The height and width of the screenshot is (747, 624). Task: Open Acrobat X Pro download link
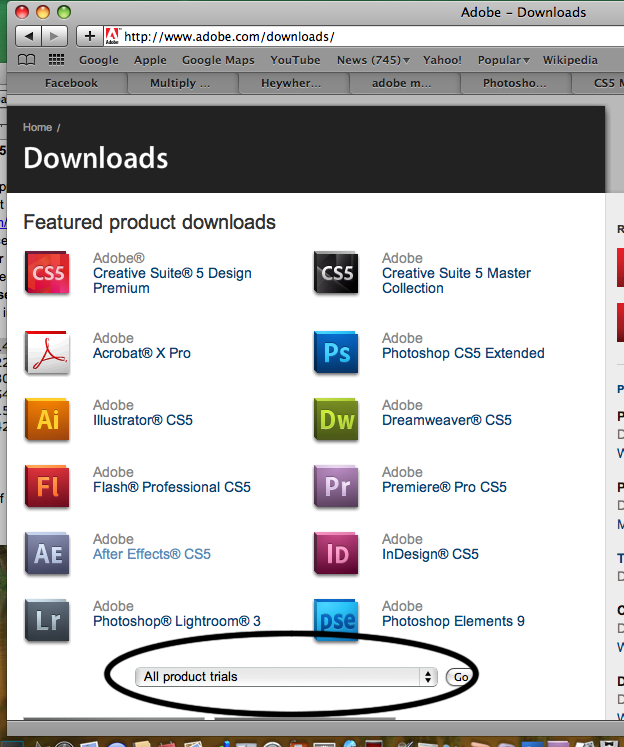coord(141,353)
